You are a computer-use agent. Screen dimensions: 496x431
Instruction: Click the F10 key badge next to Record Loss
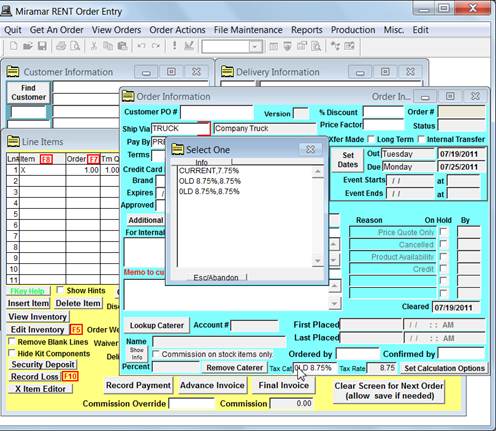[70, 376]
